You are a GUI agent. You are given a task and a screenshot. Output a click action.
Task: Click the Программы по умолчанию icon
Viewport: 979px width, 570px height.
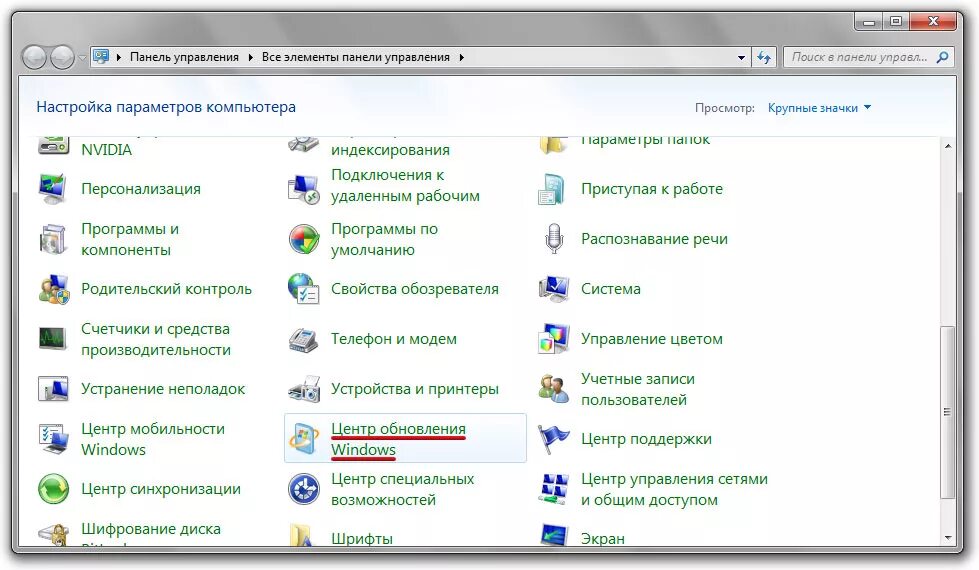(x=303, y=238)
